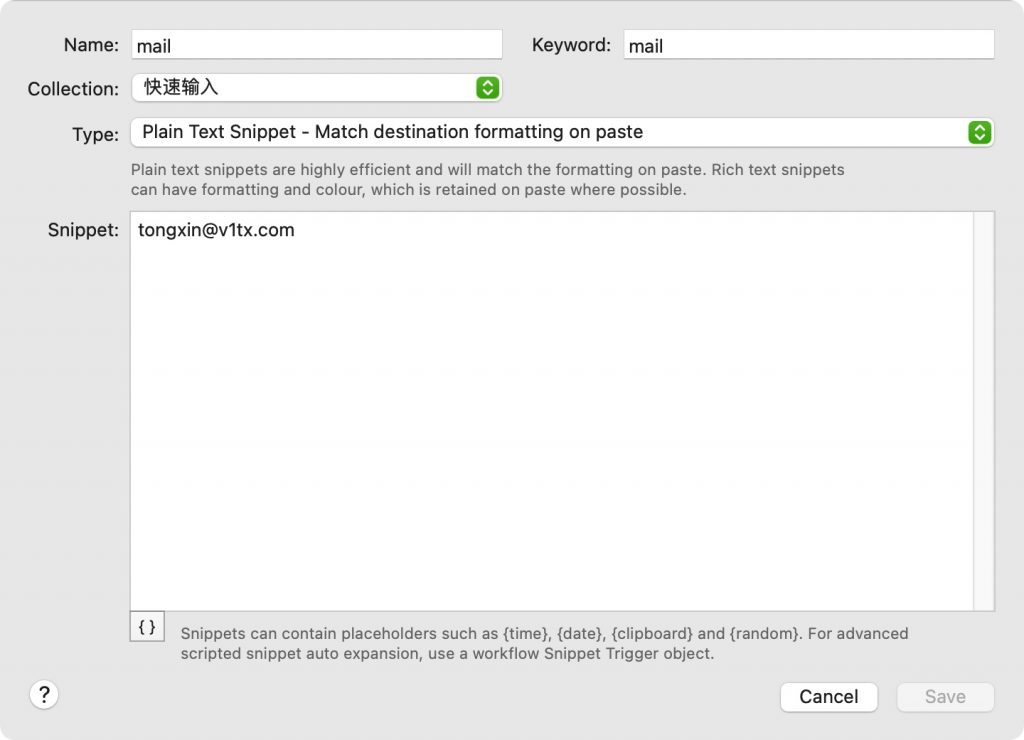Click the Snippet area vertical scrollbar
The width and height of the screenshot is (1024, 740).
[984, 411]
